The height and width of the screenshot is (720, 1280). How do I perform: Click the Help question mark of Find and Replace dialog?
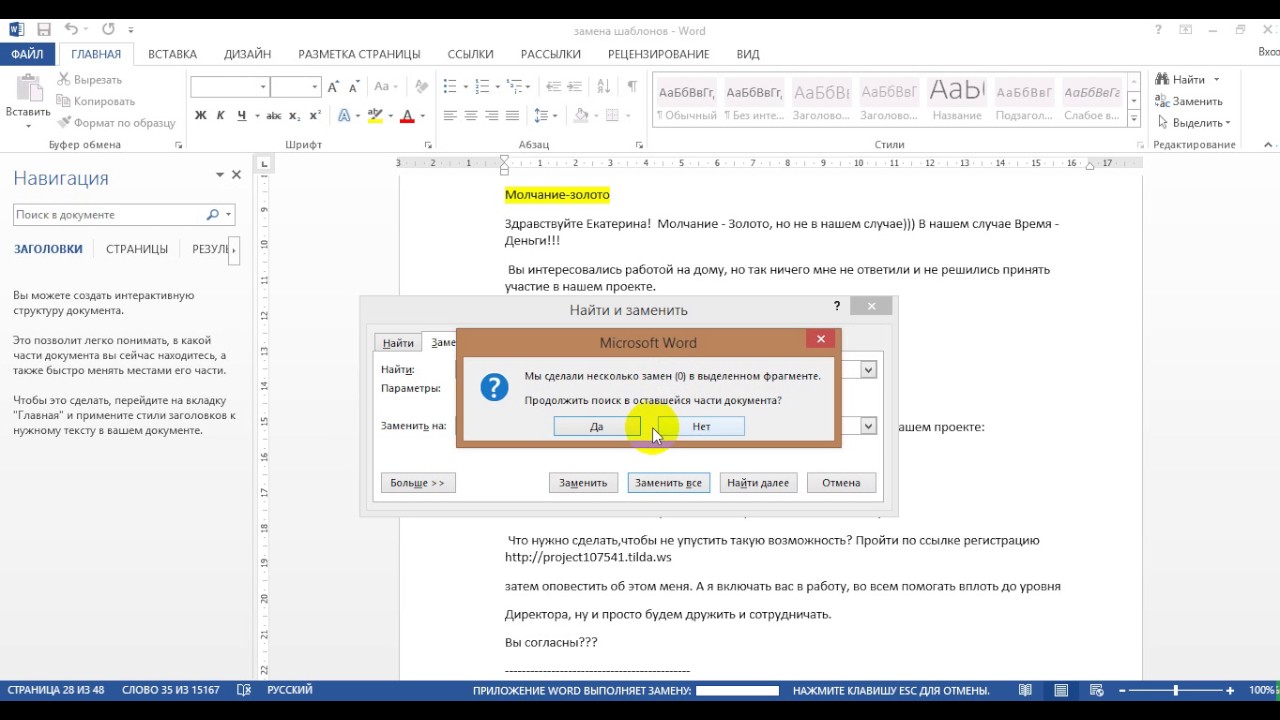837,306
